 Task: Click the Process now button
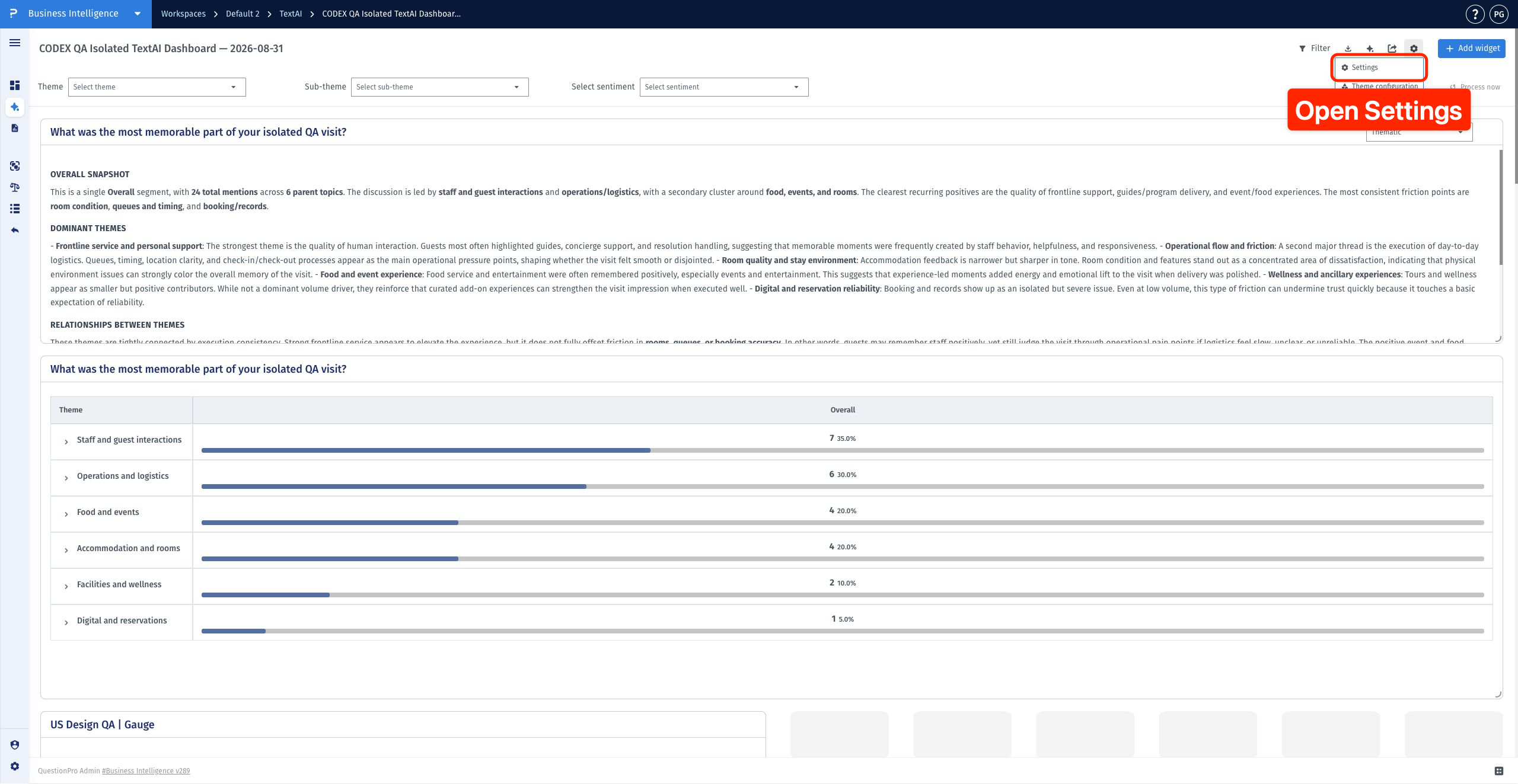point(1475,87)
